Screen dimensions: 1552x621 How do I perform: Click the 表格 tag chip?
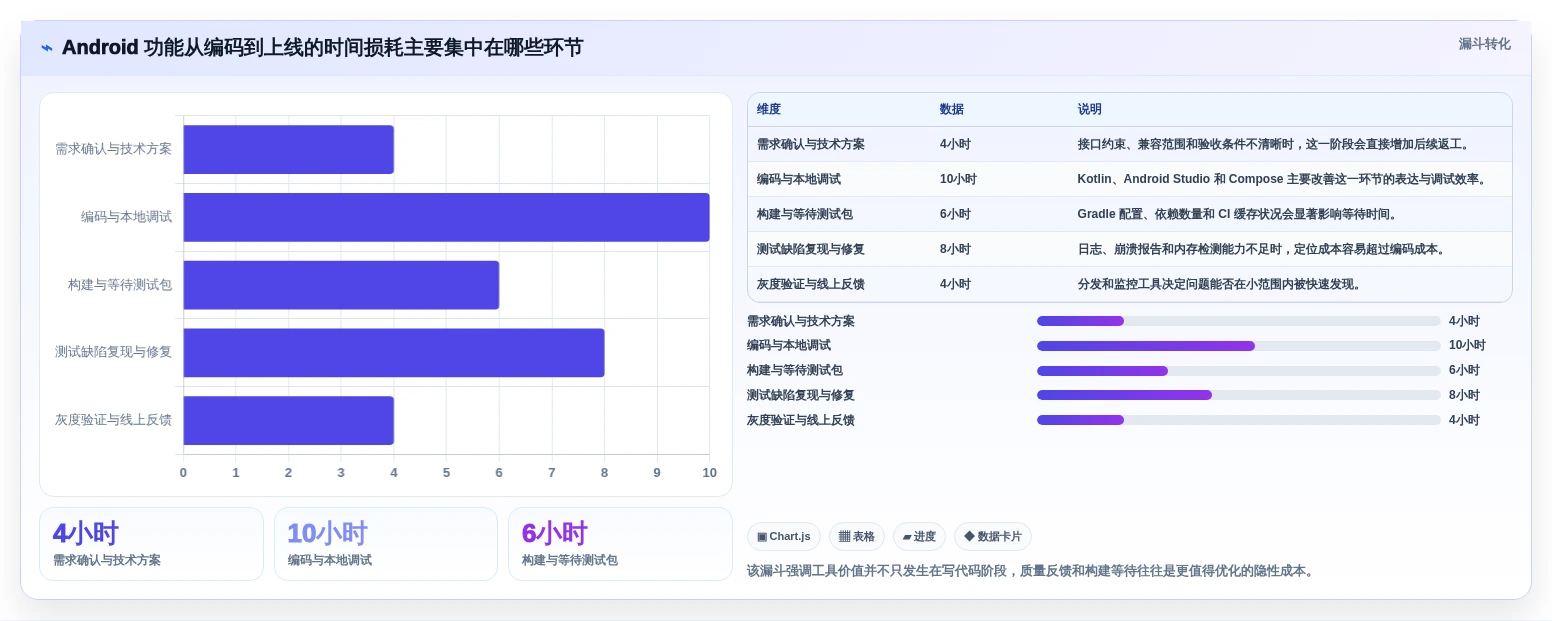click(857, 537)
